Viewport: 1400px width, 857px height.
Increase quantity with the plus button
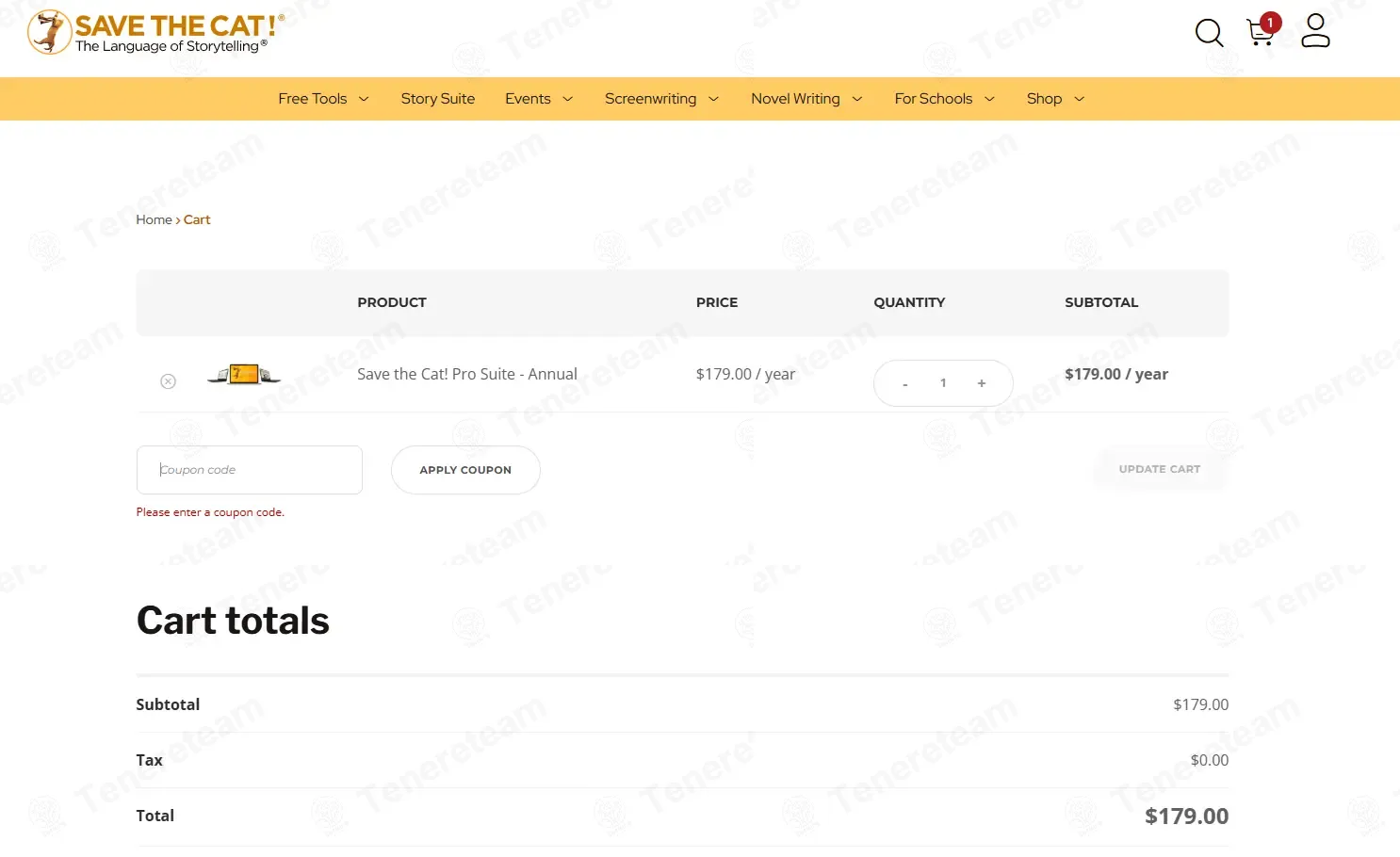tap(982, 383)
